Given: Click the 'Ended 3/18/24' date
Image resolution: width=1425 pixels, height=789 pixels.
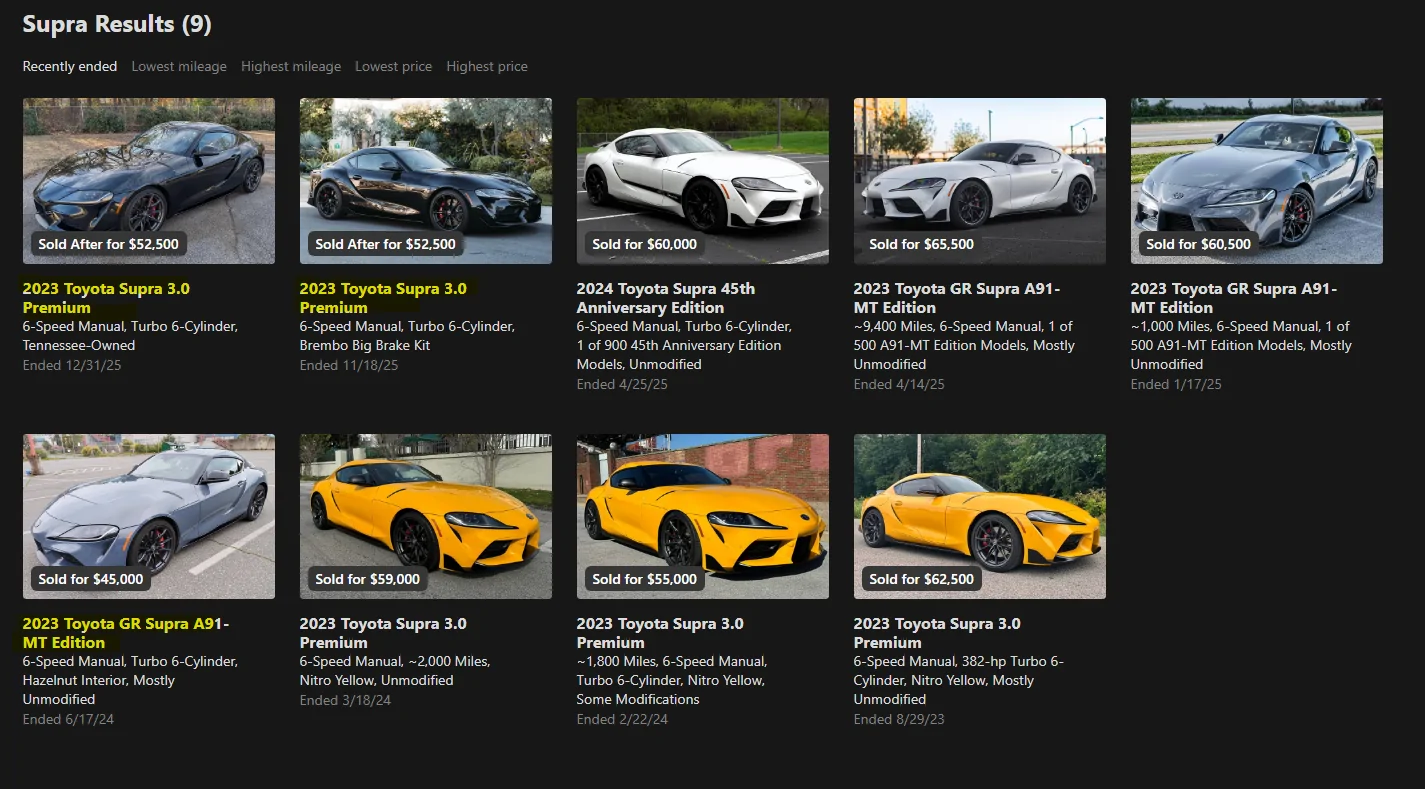Looking at the screenshot, I should (345, 700).
